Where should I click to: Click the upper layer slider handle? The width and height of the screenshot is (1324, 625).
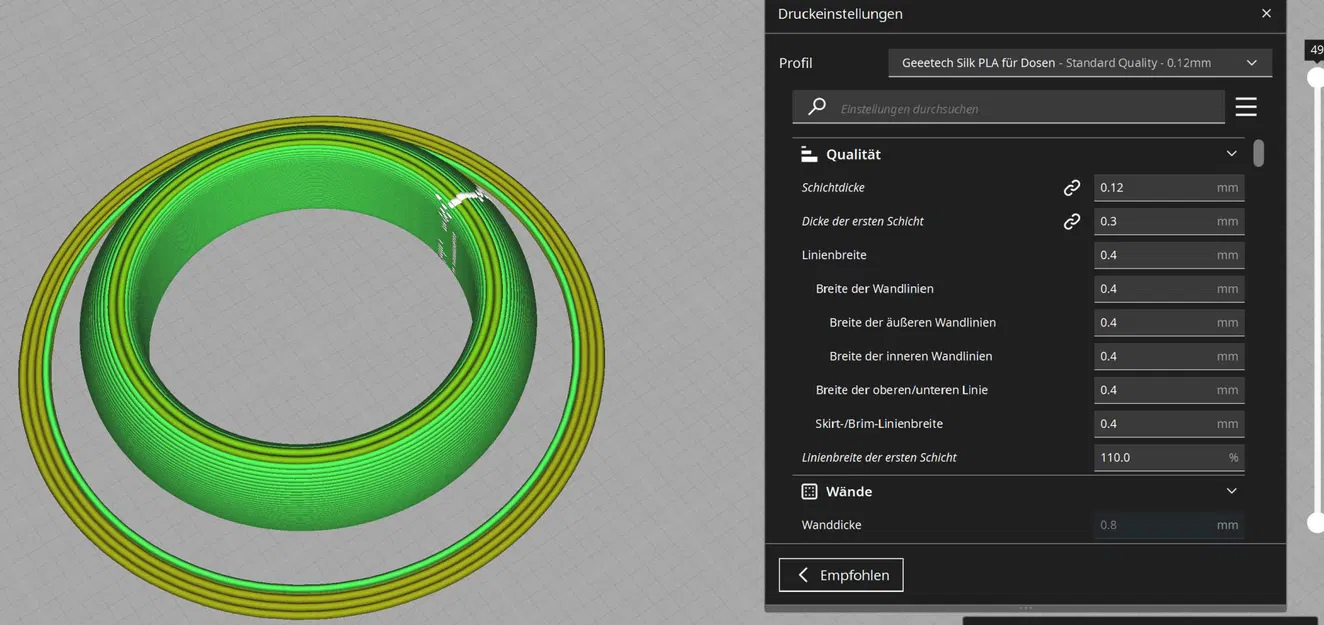tap(1316, 77)
